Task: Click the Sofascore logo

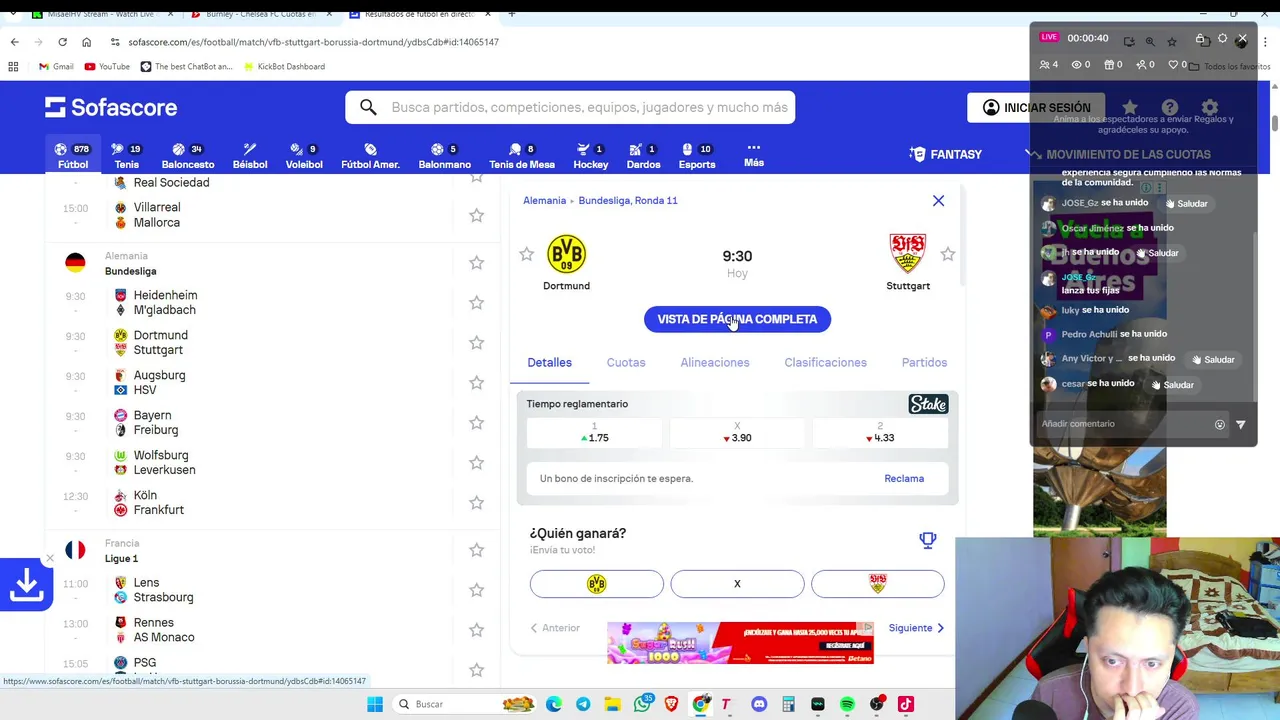Action: tap(111, 107)
